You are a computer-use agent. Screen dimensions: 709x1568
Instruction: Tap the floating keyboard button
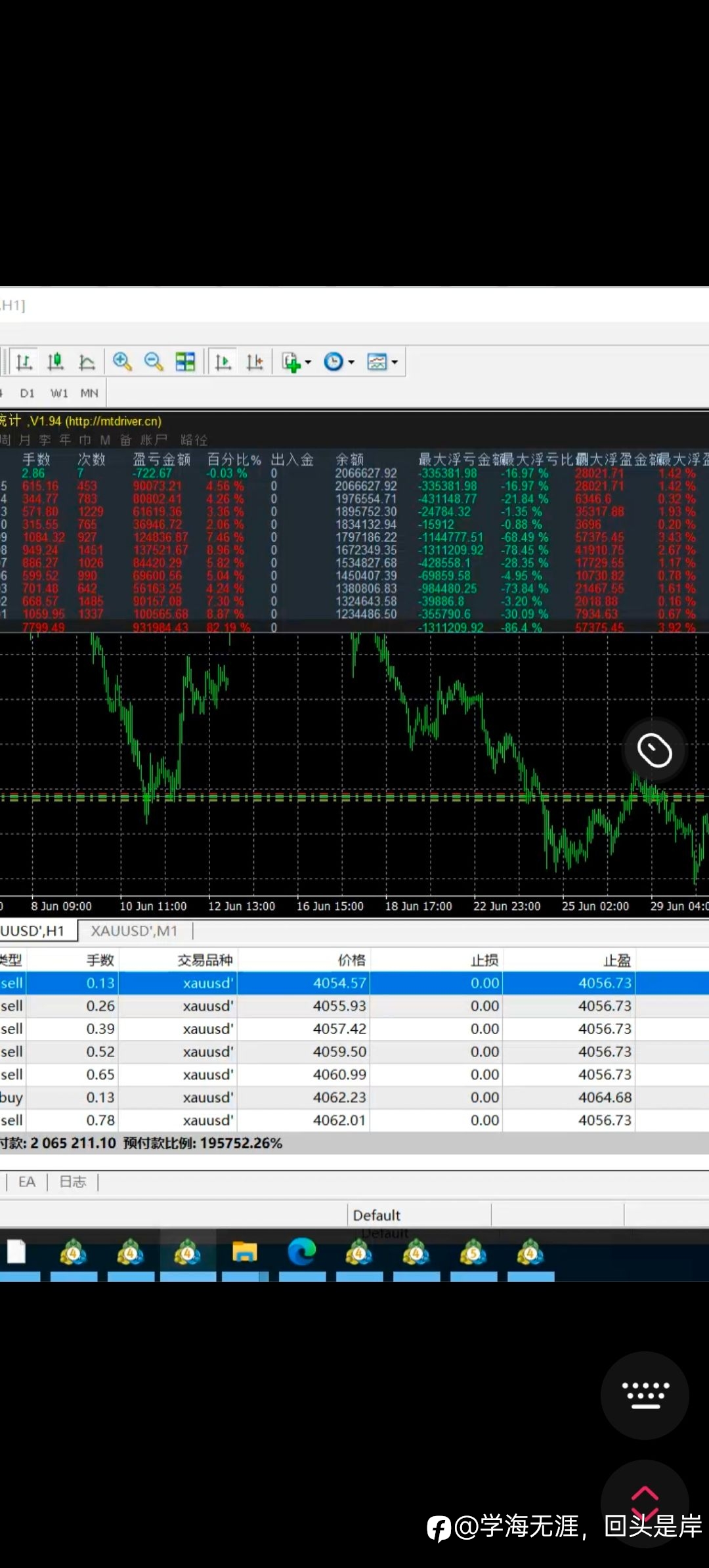[645, 1395]
